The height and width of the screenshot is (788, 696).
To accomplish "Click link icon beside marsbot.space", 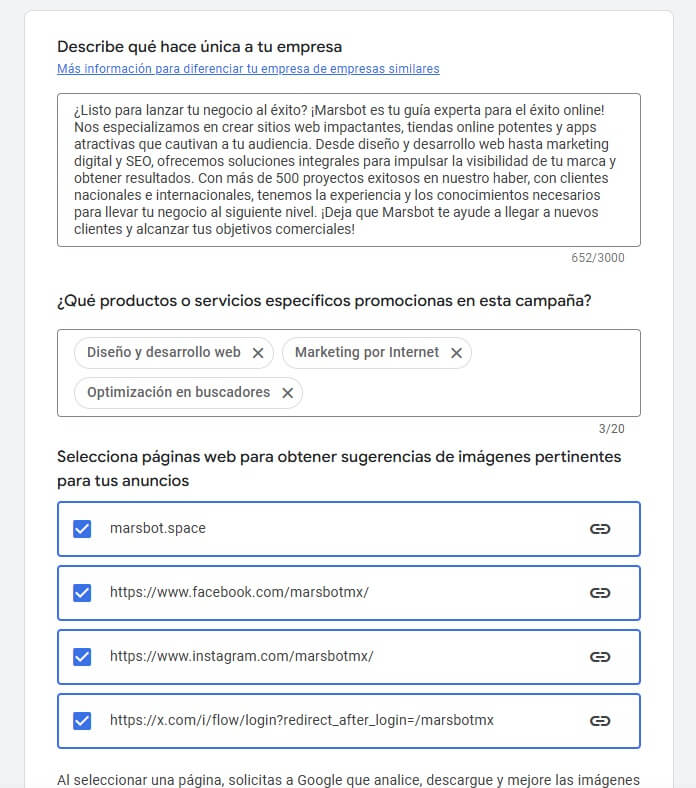I will tap(600, 529).
